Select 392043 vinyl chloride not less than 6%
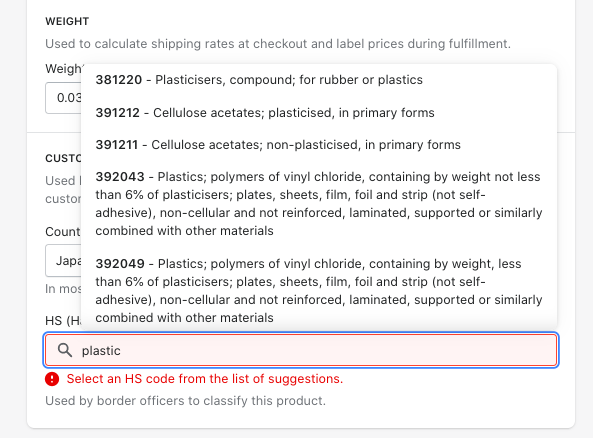593x438 pixels. click(x=319, y=204)
